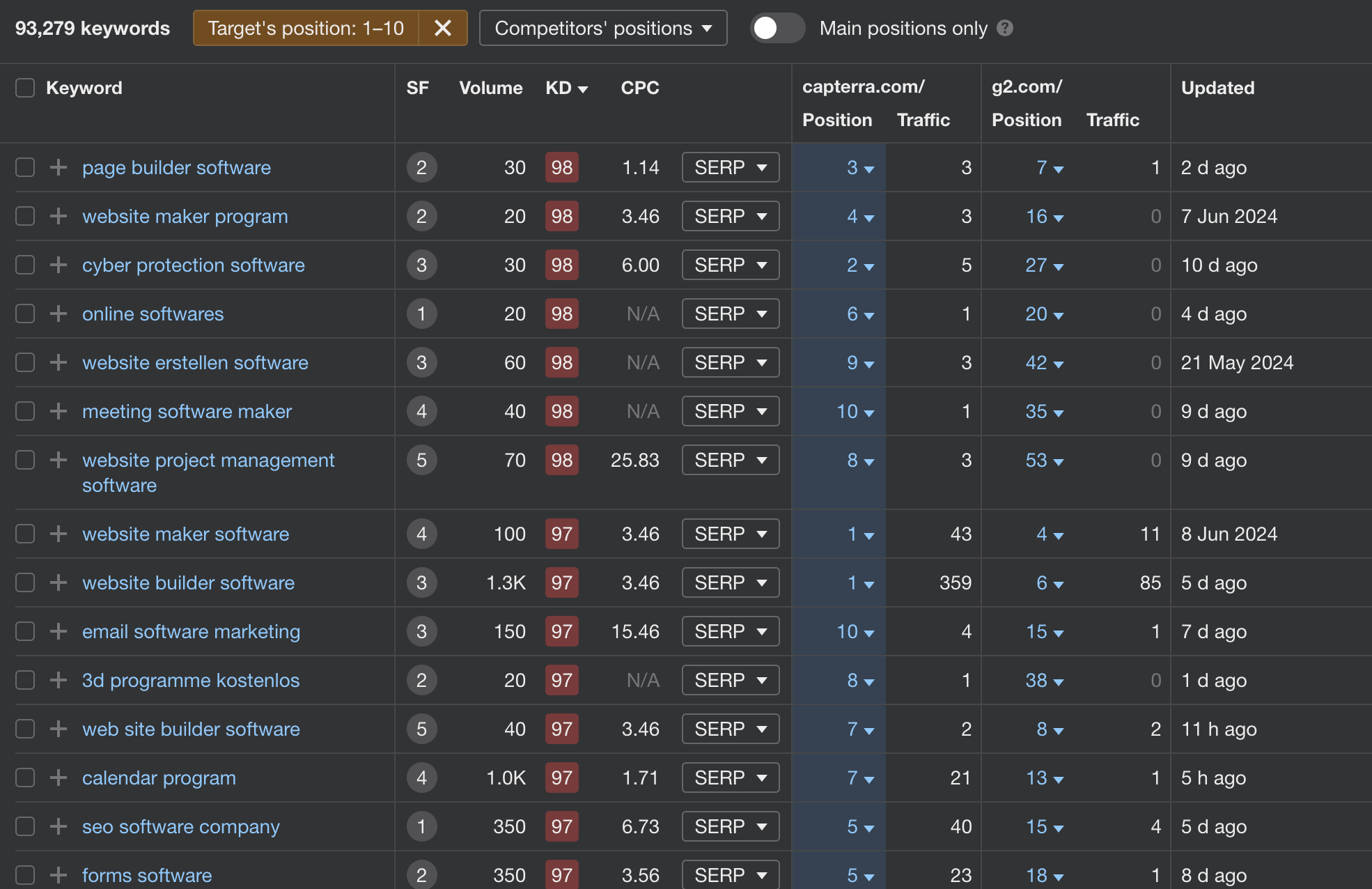Open SERP dropdown for website builder software
Screen dimensions: 1372x889
[x=731, y=582]
